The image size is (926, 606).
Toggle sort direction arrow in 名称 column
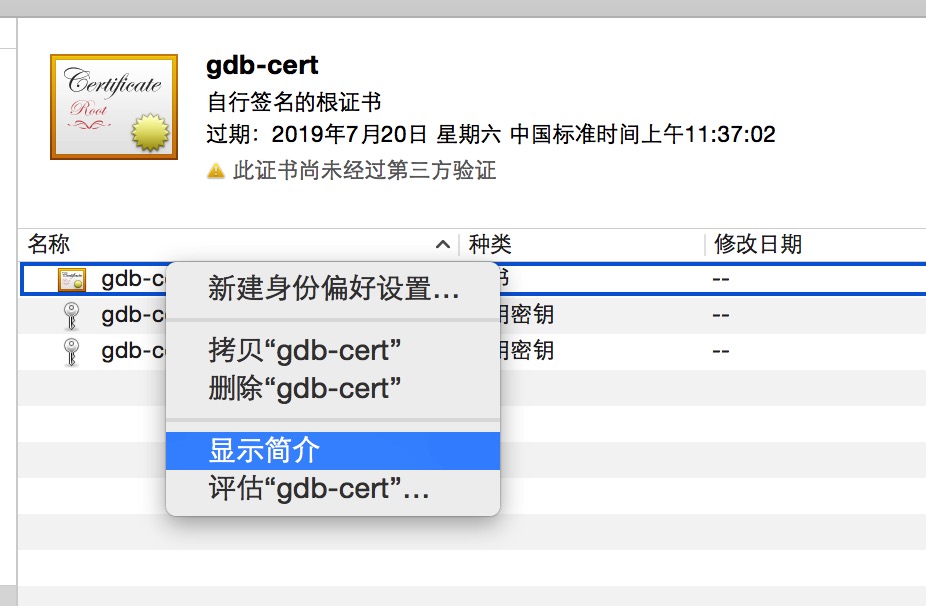click(443, 245)
